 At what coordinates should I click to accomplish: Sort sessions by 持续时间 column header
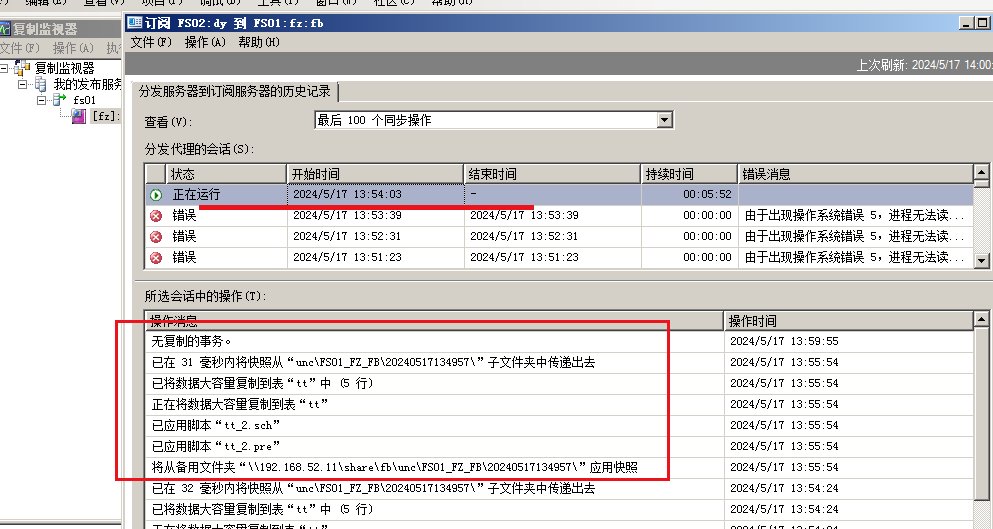click(x=690, y=174)
